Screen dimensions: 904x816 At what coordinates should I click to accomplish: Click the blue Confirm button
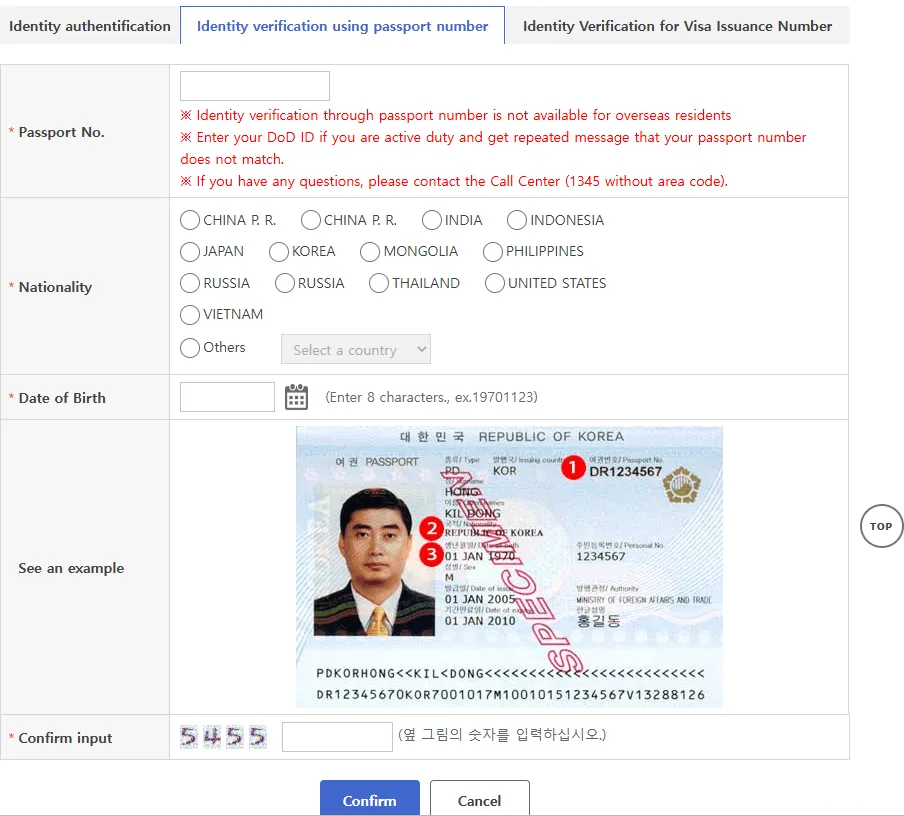tap(370, 799)
